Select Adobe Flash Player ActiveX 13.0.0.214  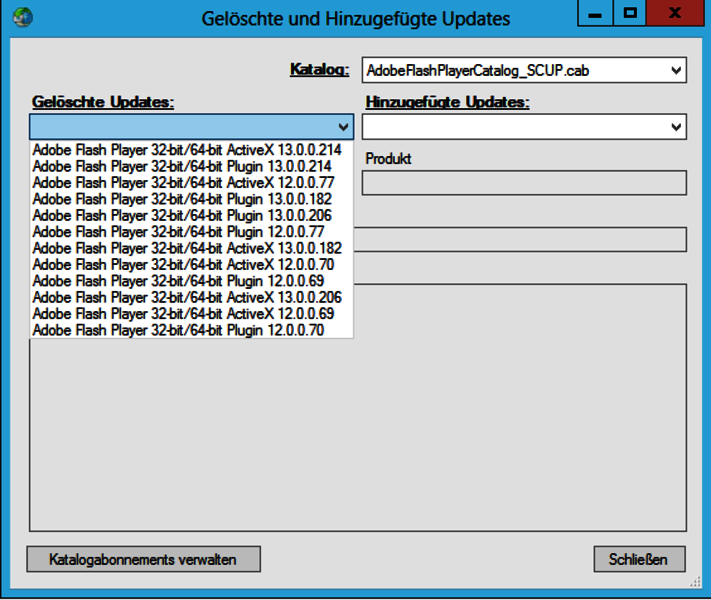pyautogui.click(x=191, y=150)
